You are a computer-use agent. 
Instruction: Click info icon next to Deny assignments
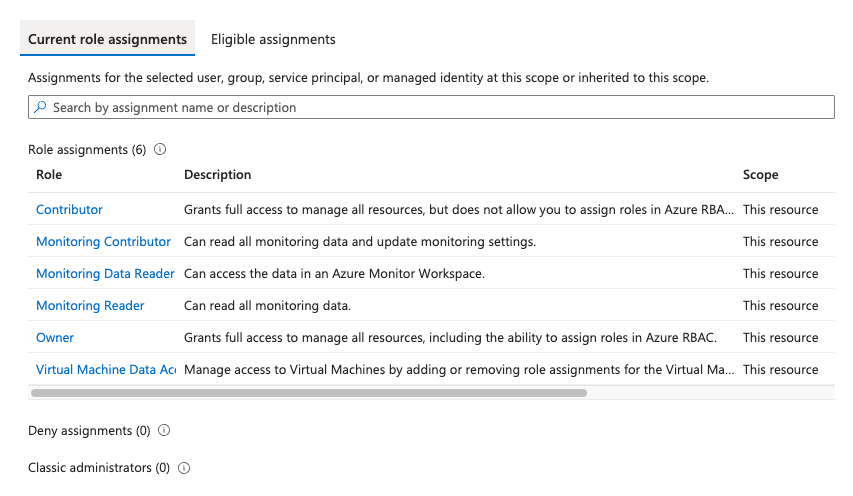(164, 431)
